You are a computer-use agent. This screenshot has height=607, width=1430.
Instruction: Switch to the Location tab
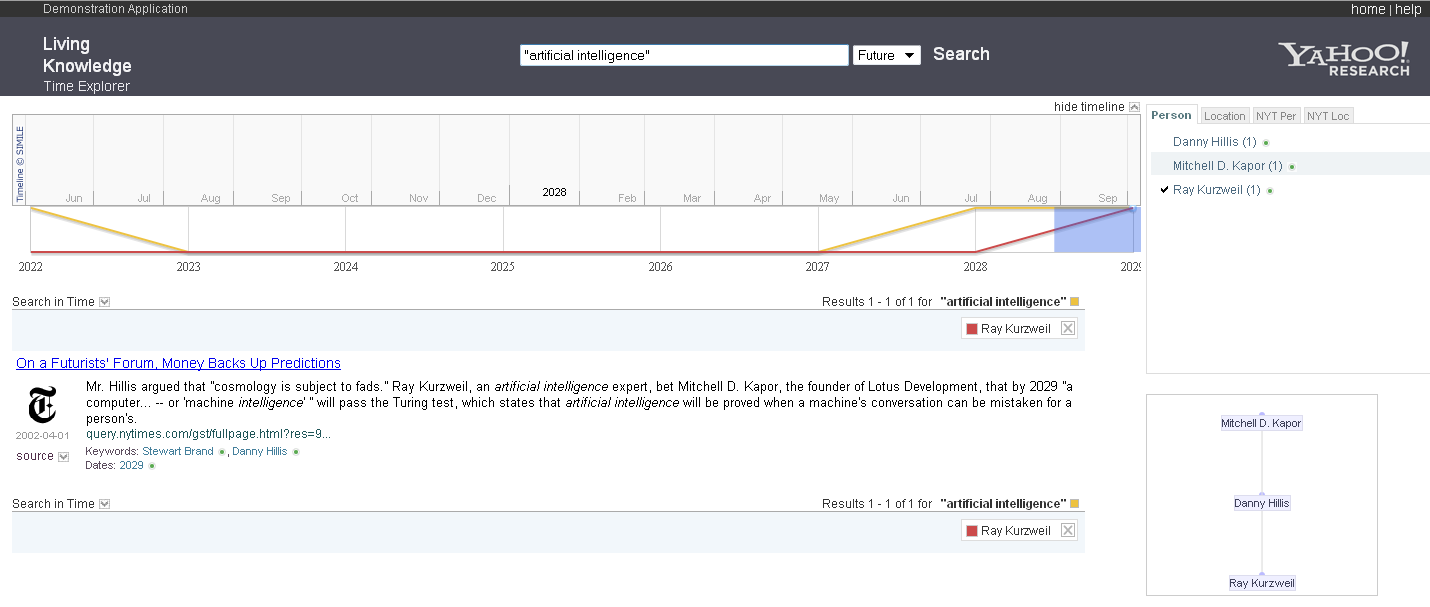[x=1225, y=116]
